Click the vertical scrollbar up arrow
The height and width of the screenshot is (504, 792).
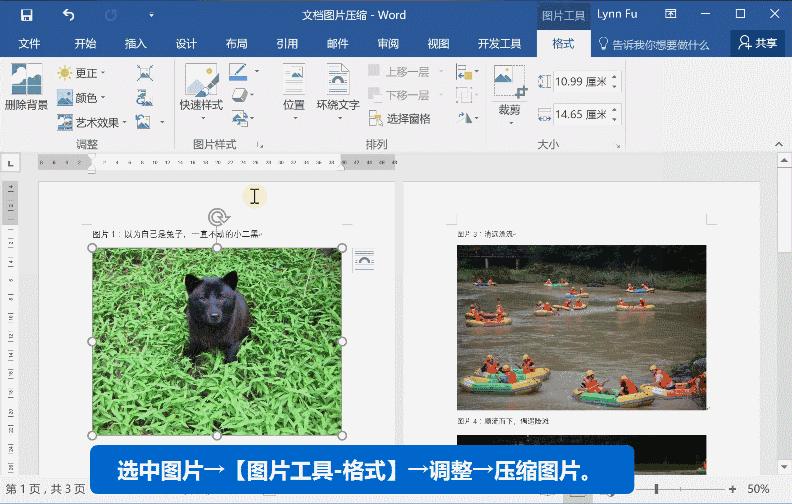click(x=784, y=161)
